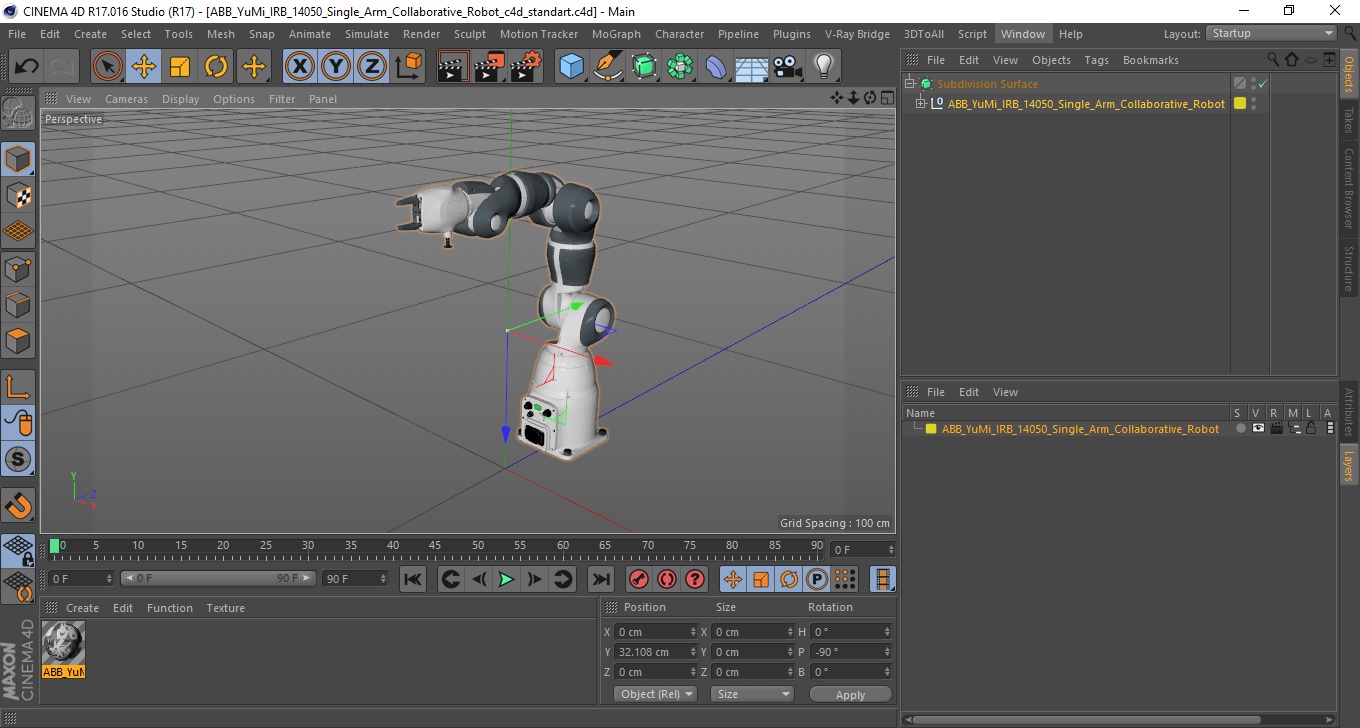The image size is (1360, 728).
Task: Switch to Polygons mode
Action: coord(18,340)
